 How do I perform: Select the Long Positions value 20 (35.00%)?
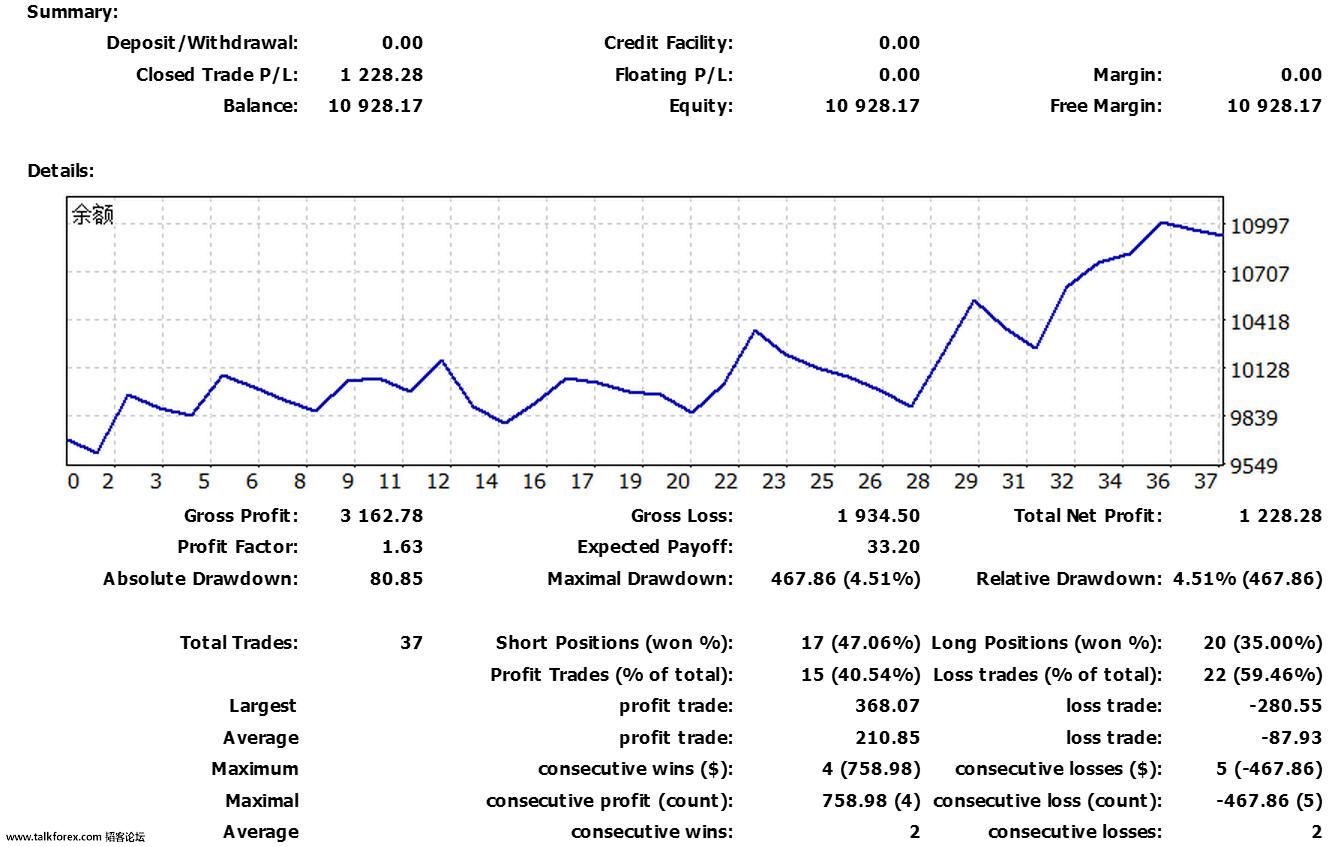(x=1263, y=643)
